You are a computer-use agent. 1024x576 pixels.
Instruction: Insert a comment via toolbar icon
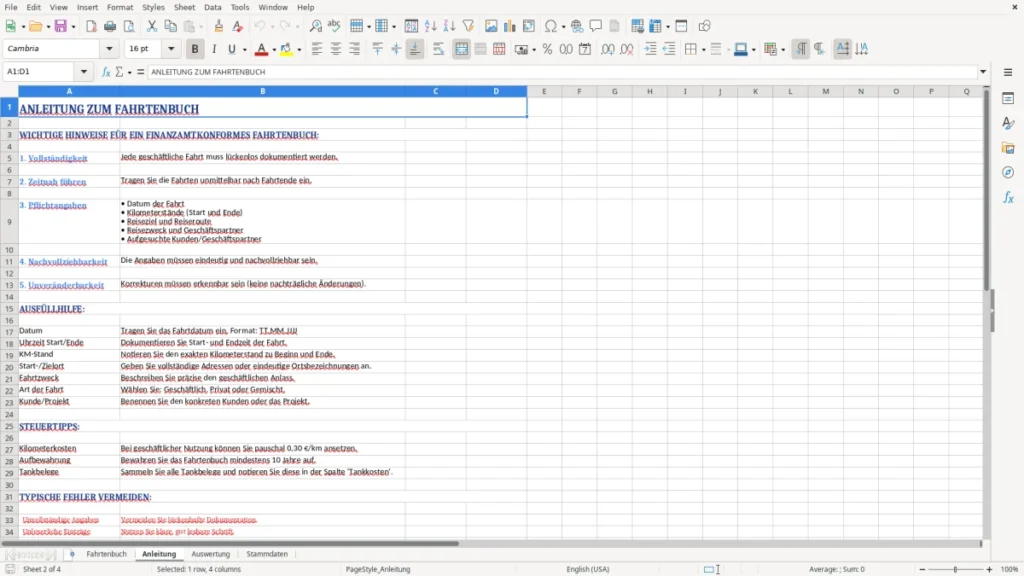596,26
